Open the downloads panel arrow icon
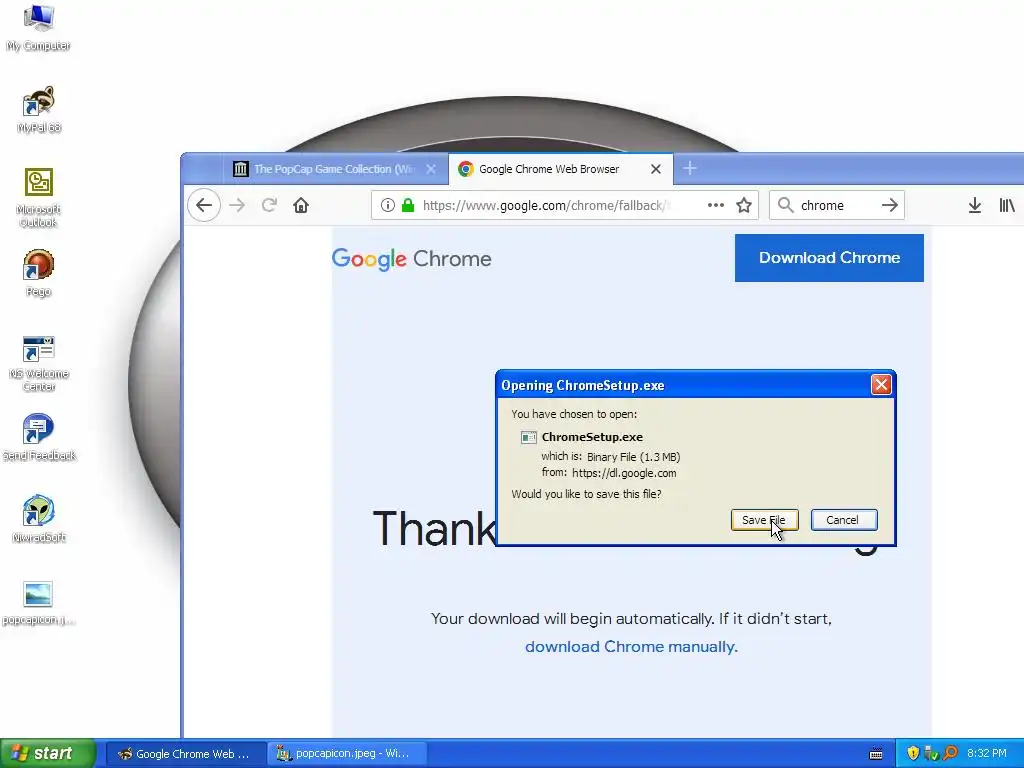Viewport: 1024px width, 768px height. pos(974,205)
